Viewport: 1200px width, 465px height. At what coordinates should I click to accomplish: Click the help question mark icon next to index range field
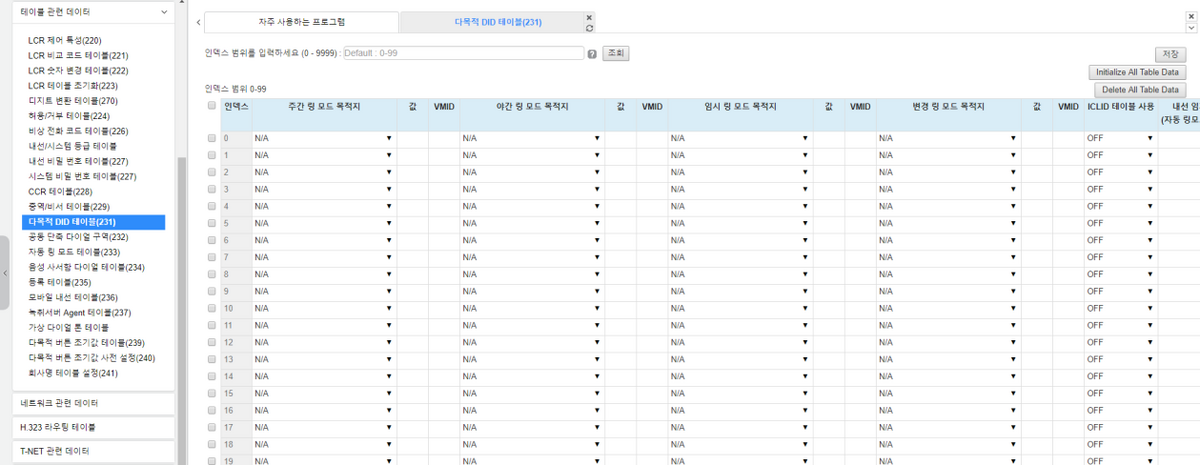click(592, 54)
